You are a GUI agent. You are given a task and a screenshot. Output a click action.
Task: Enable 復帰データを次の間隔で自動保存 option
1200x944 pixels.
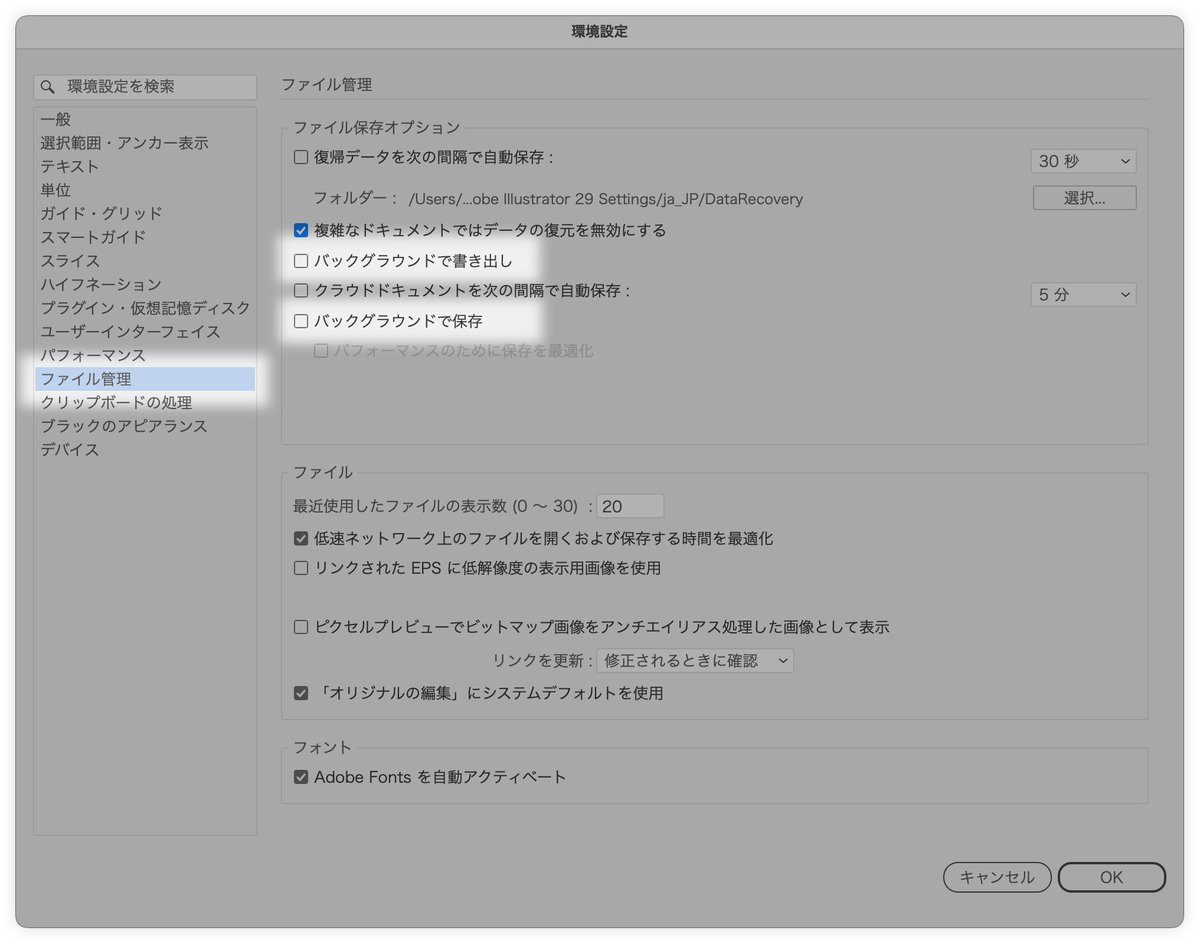coord(301,157)
